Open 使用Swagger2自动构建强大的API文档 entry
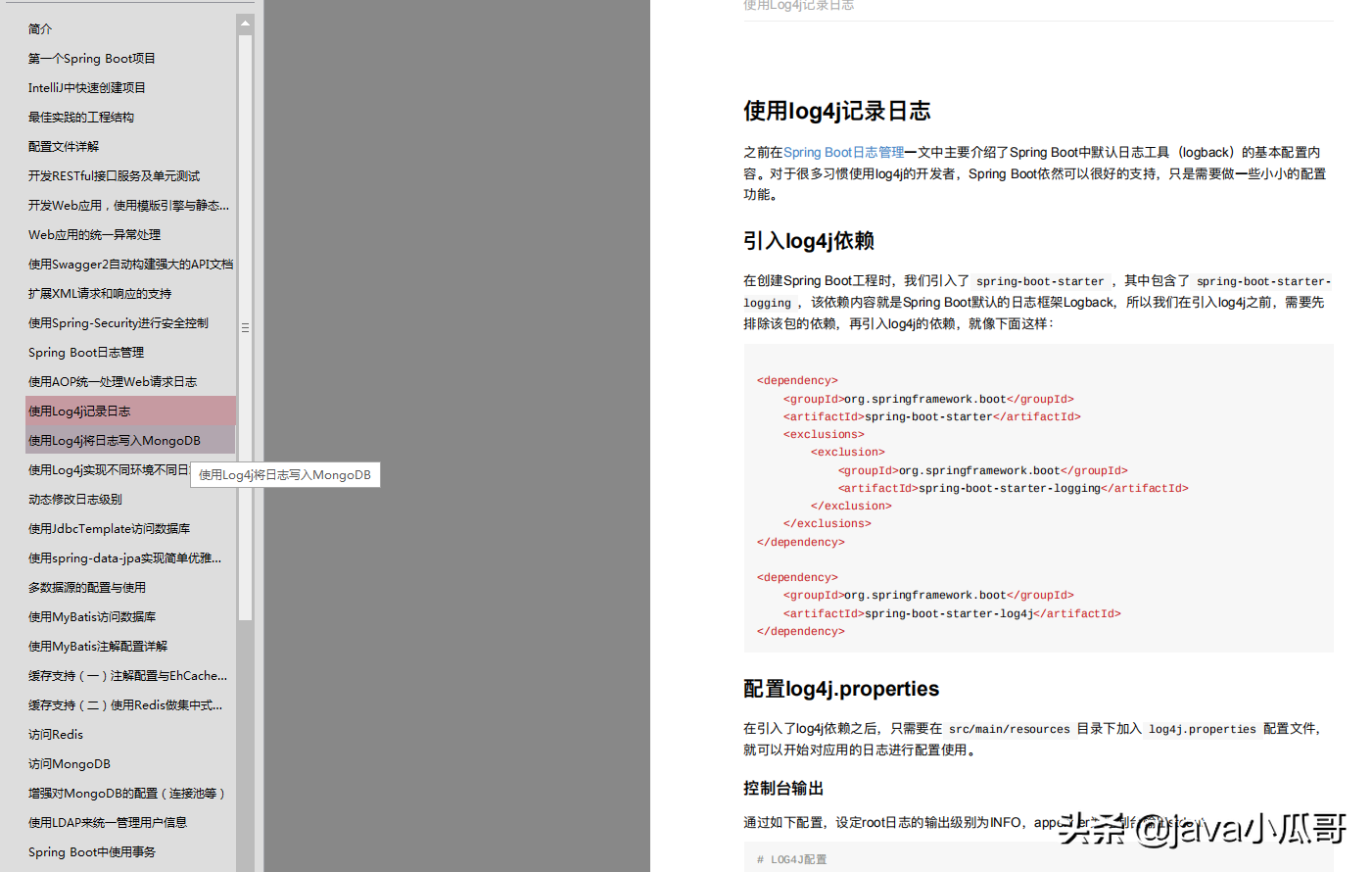Screen dimensions: 1372x872 click(x=130, y=265)
